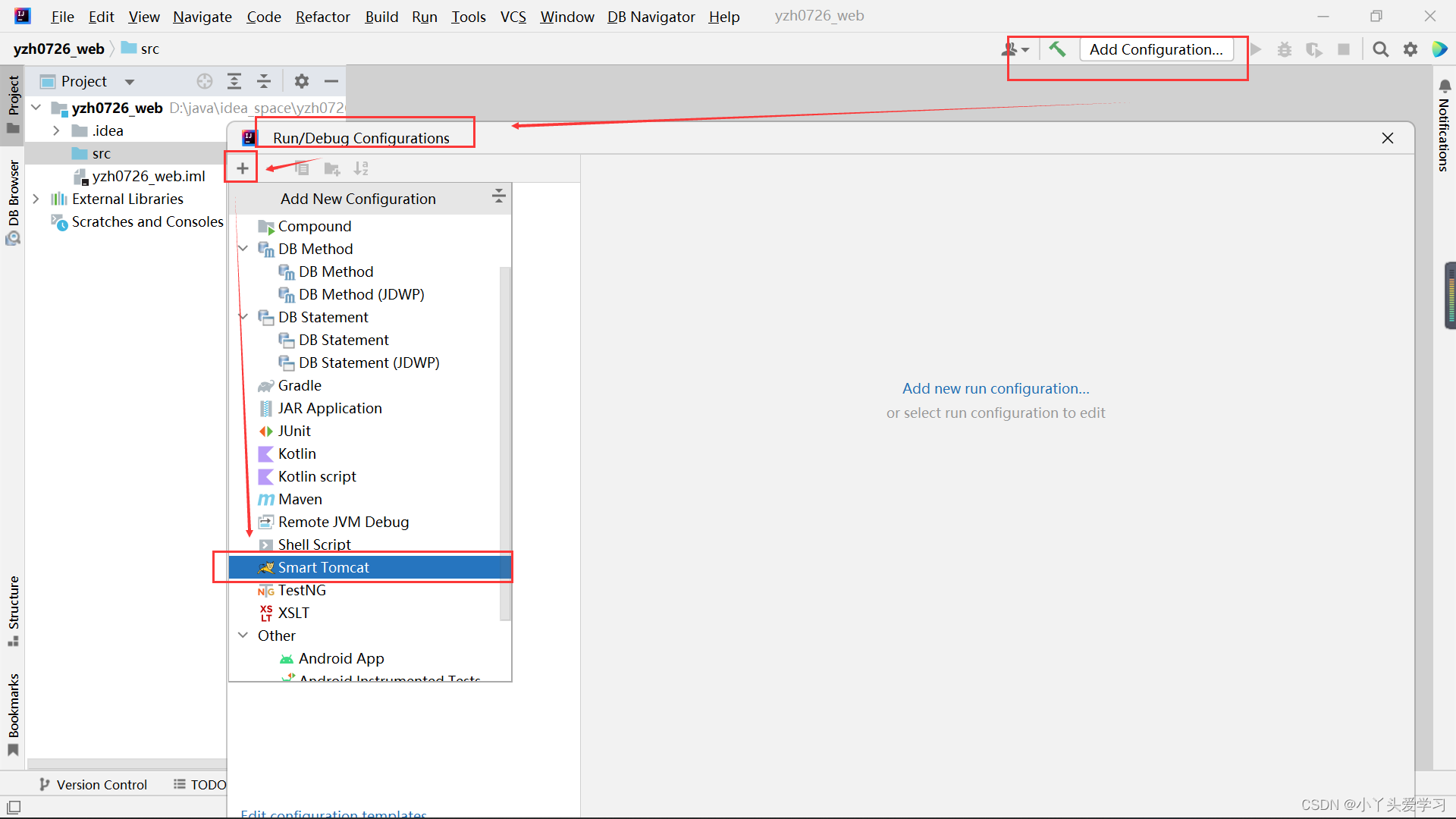The height and width of the screenshot is (819, 1456).
Task: Click the tool windows quick access icon
Action: (x=14, y=807)
